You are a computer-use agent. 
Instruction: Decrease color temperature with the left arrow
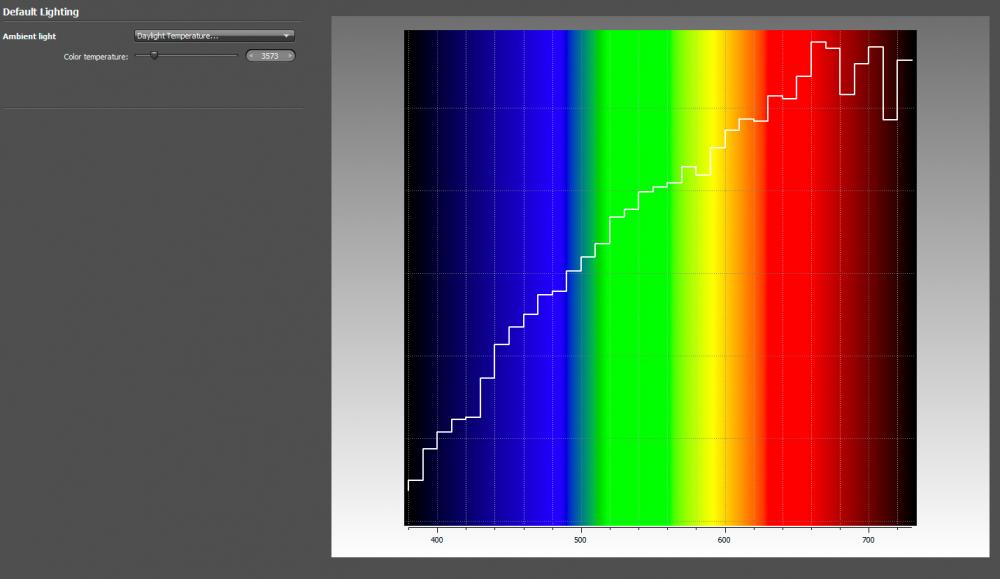pyautogui.click(x=251, y=56)
